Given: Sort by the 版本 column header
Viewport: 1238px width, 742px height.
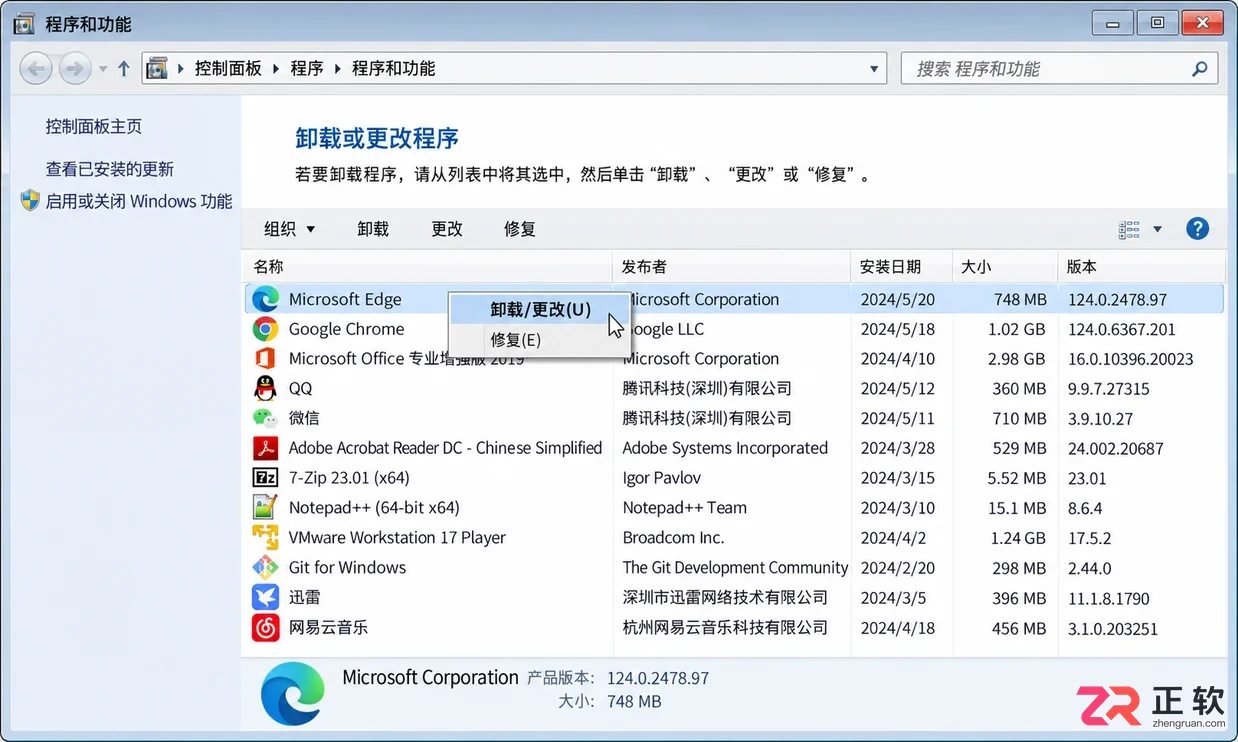Looking at the screenshot, I should (x=1142, y=267).
